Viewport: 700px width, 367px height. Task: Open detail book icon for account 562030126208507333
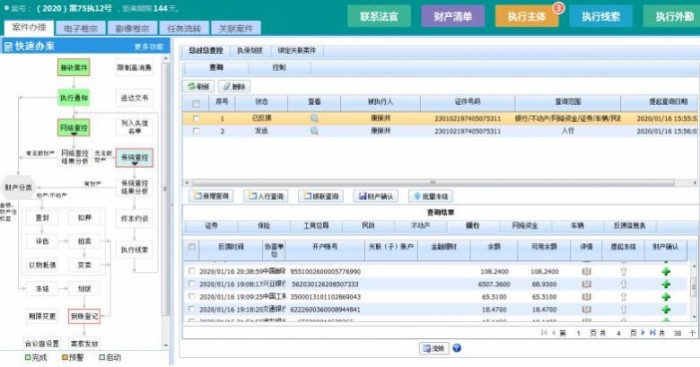click(586, 284)
